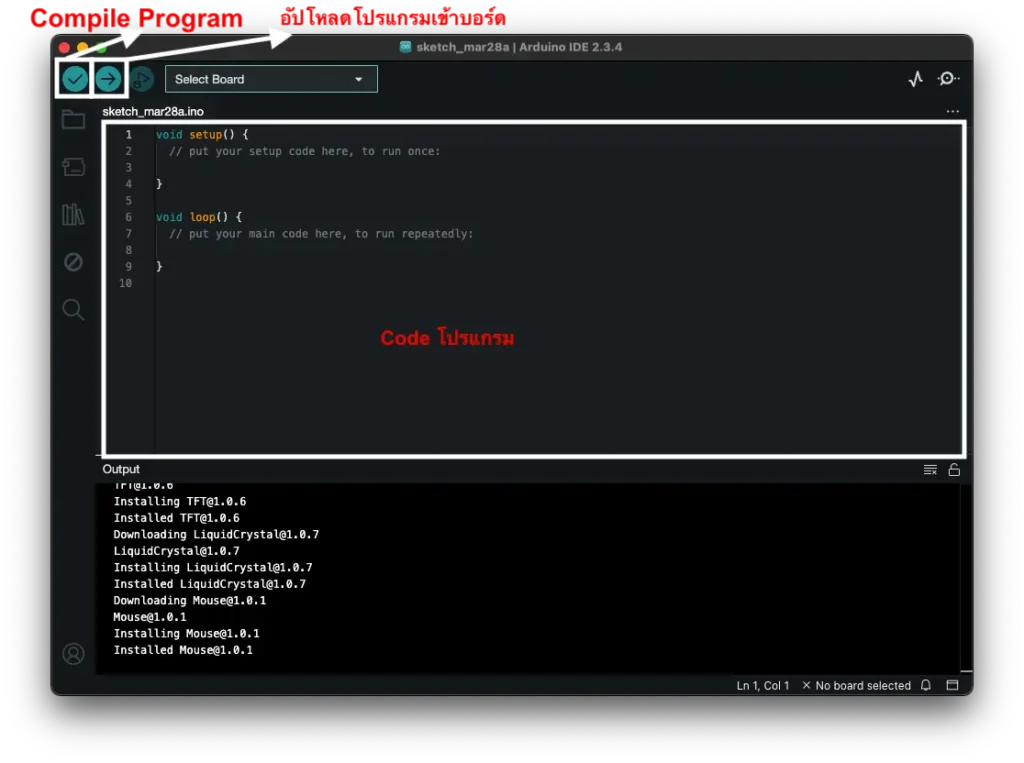This screenshot has height=763, width=1024.
Task: Start debugging with the Debug toolbar icon
Action: (141, 79)
